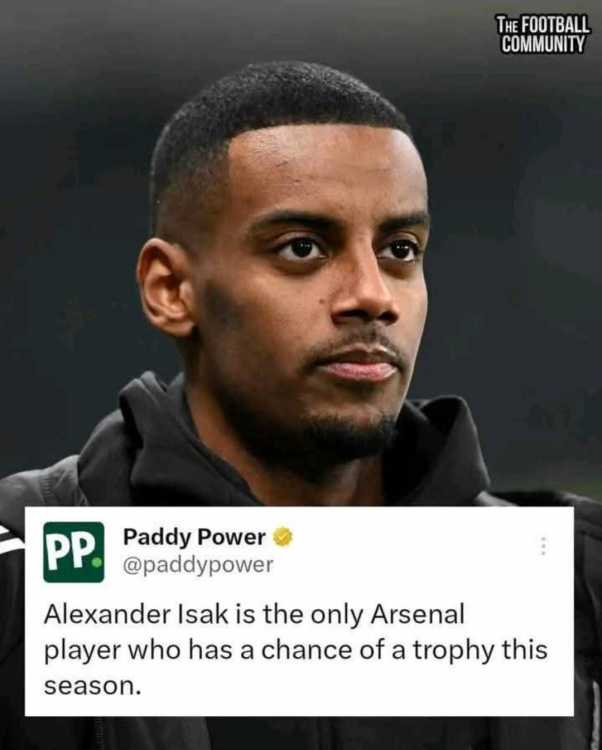The width and height of the screenshot is (602, 750).
Task: Click the word Arsenal in tweet
Action: click(x=417, y=614)
